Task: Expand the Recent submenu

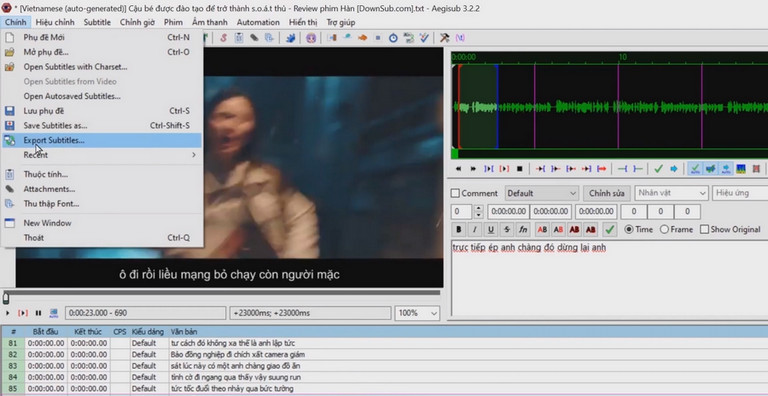Action: coord(102,155)
